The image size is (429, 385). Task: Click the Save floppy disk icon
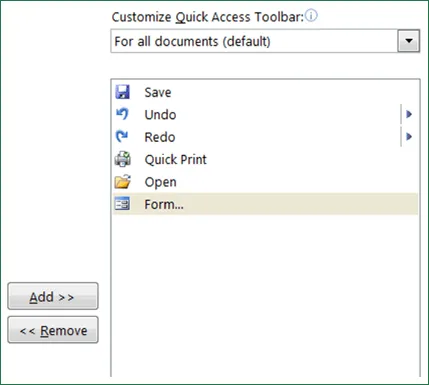122,92
